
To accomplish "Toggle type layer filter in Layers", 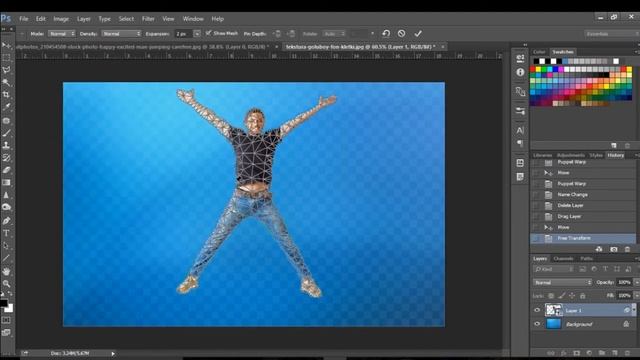I will click(x=605, y=269).
